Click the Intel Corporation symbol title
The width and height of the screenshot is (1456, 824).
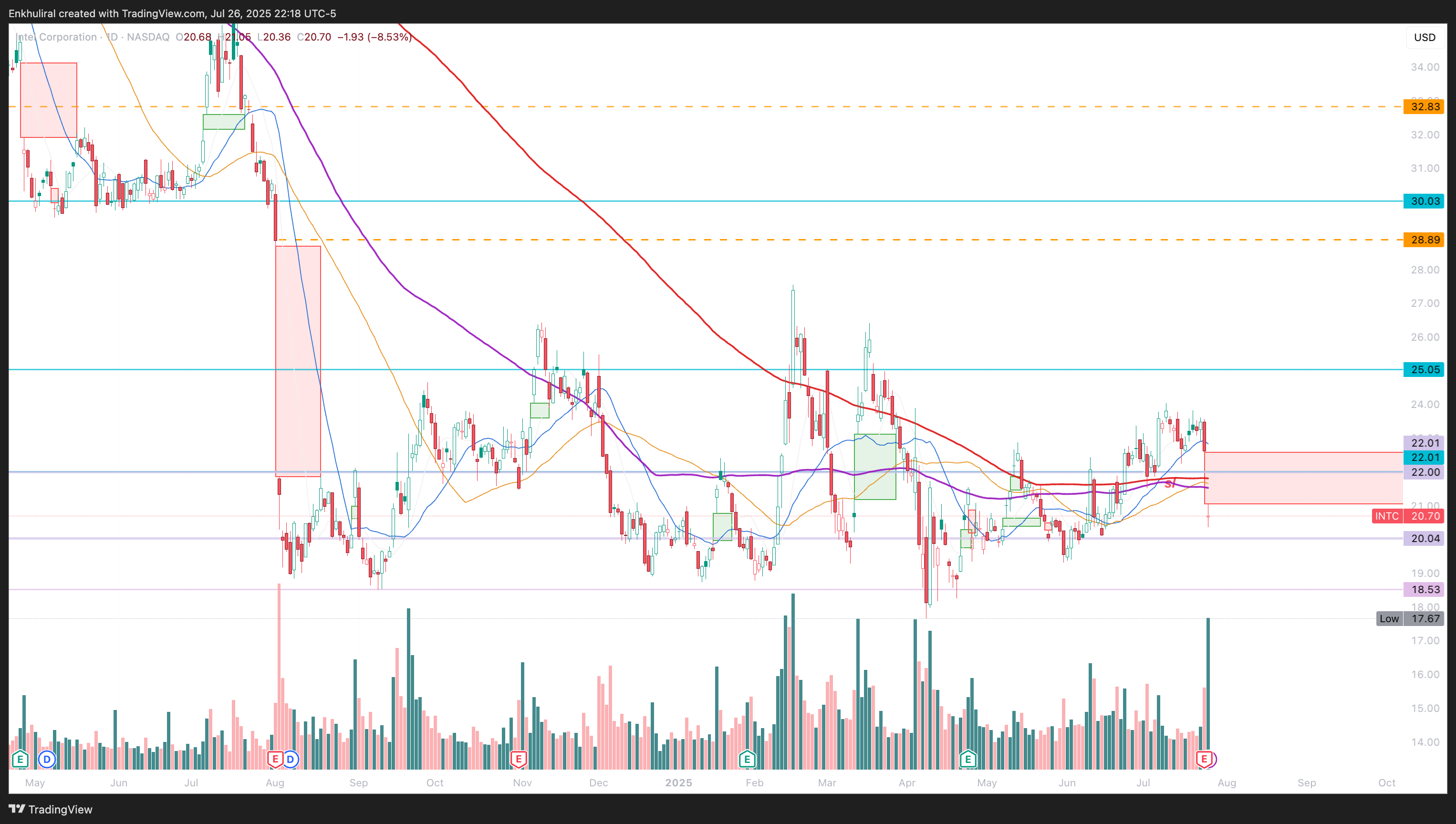57,37
